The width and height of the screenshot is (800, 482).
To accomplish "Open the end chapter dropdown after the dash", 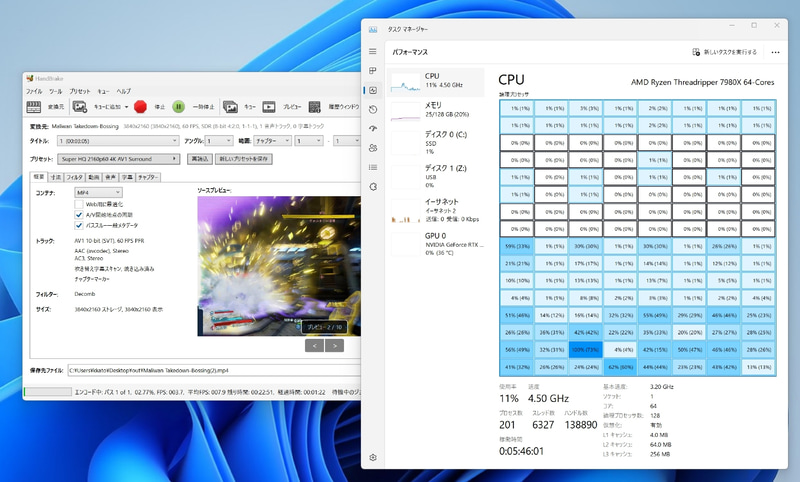I will (x=347, y=141).
